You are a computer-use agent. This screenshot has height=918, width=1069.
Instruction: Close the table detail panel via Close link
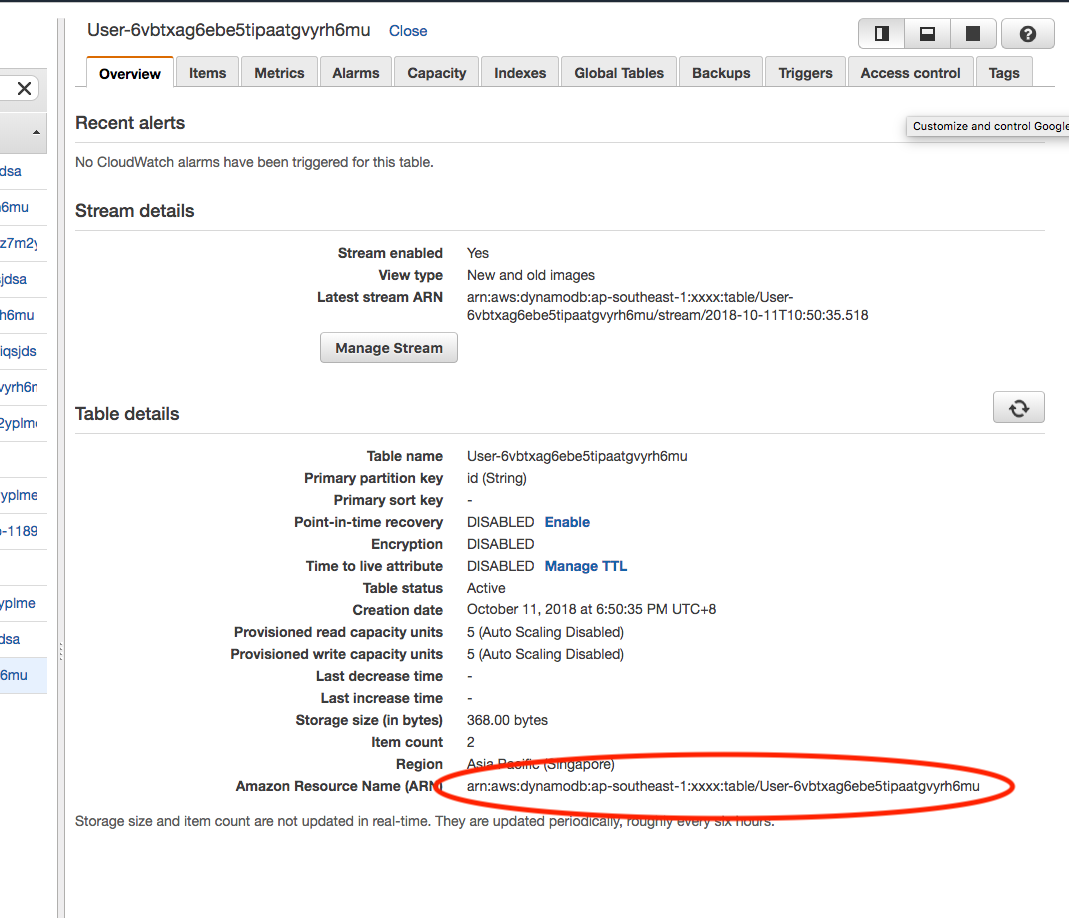[408, 31]
